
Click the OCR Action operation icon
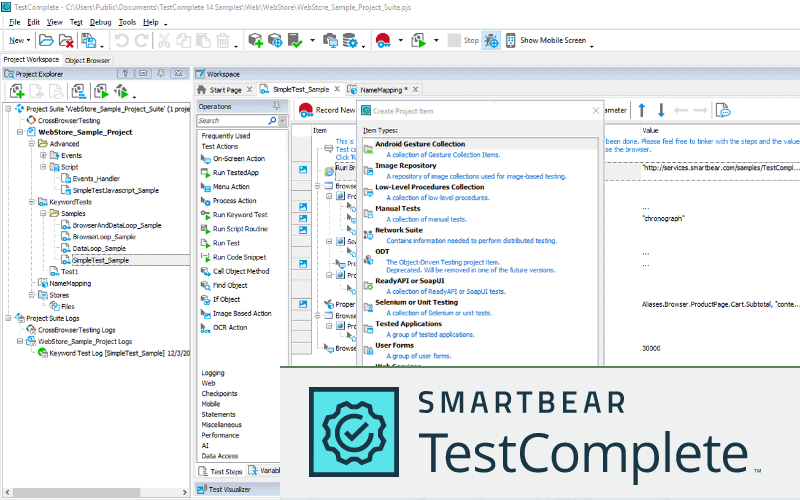pyautogui.click(x=205, y=328)
